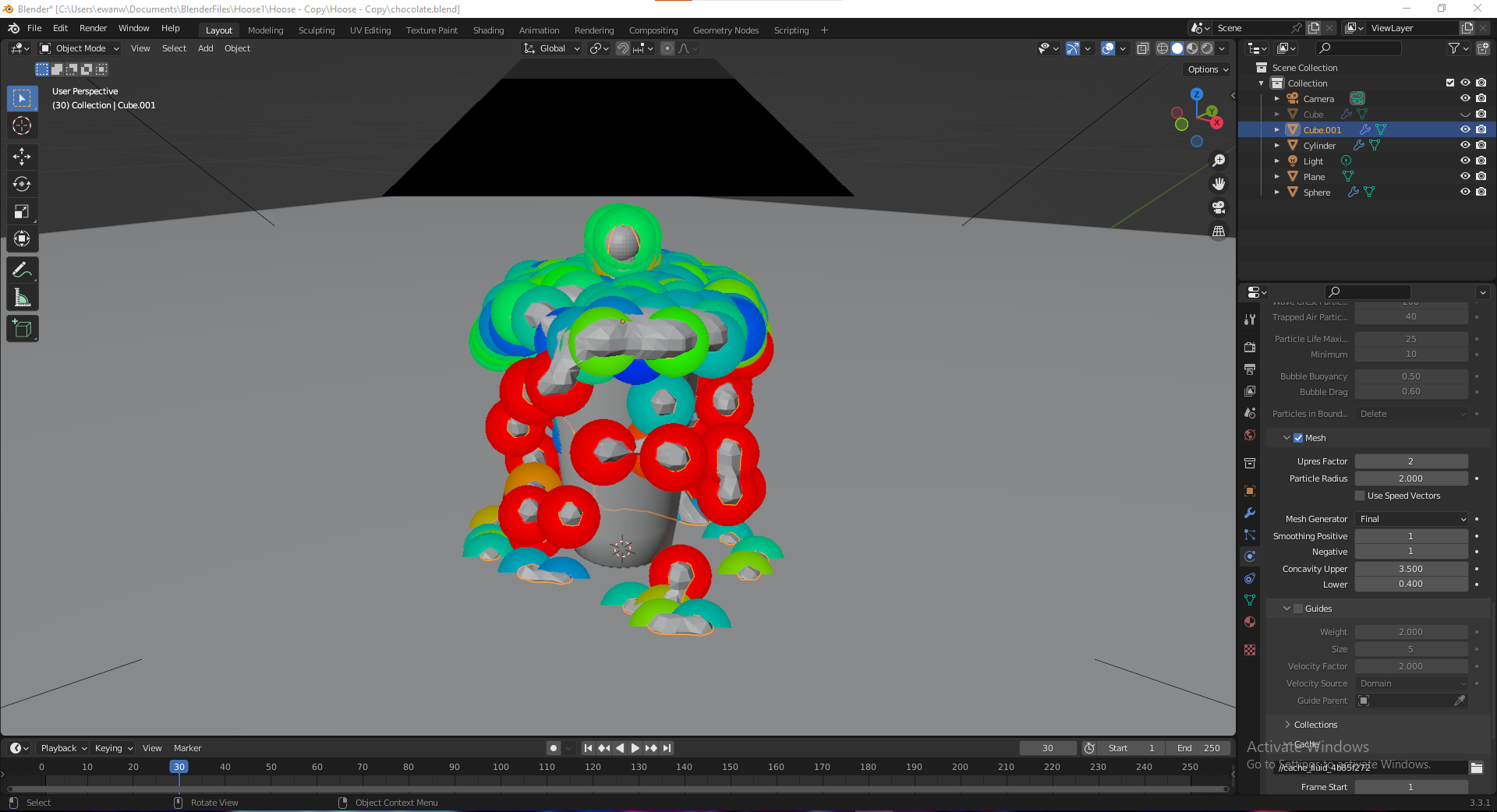1497x812 pixels.
Task: Expand the Plane item in outliner
Action: 1276,177
